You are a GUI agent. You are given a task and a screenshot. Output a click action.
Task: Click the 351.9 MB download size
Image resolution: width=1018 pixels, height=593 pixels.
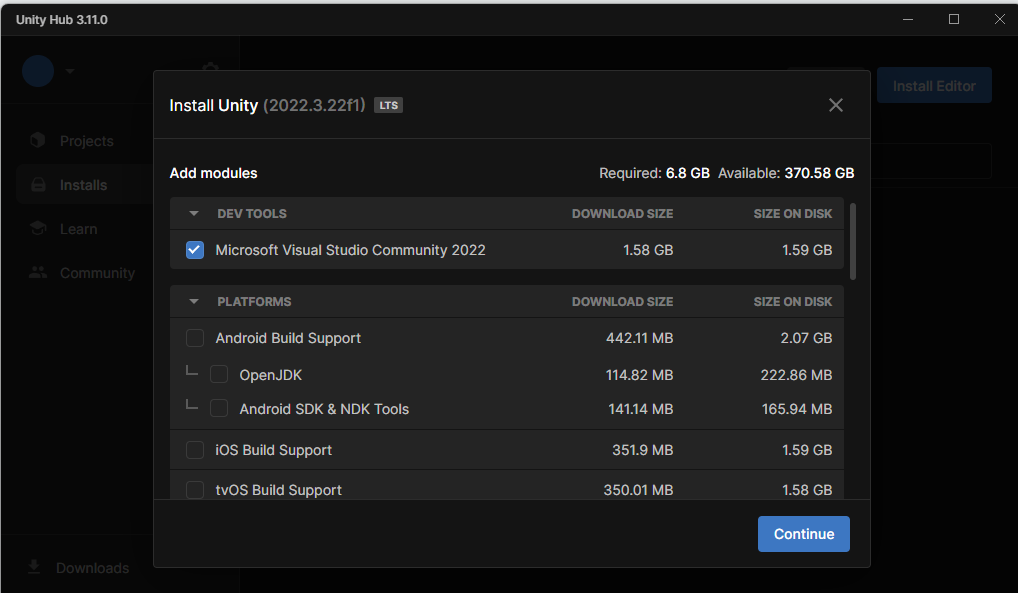click(643, 450)
